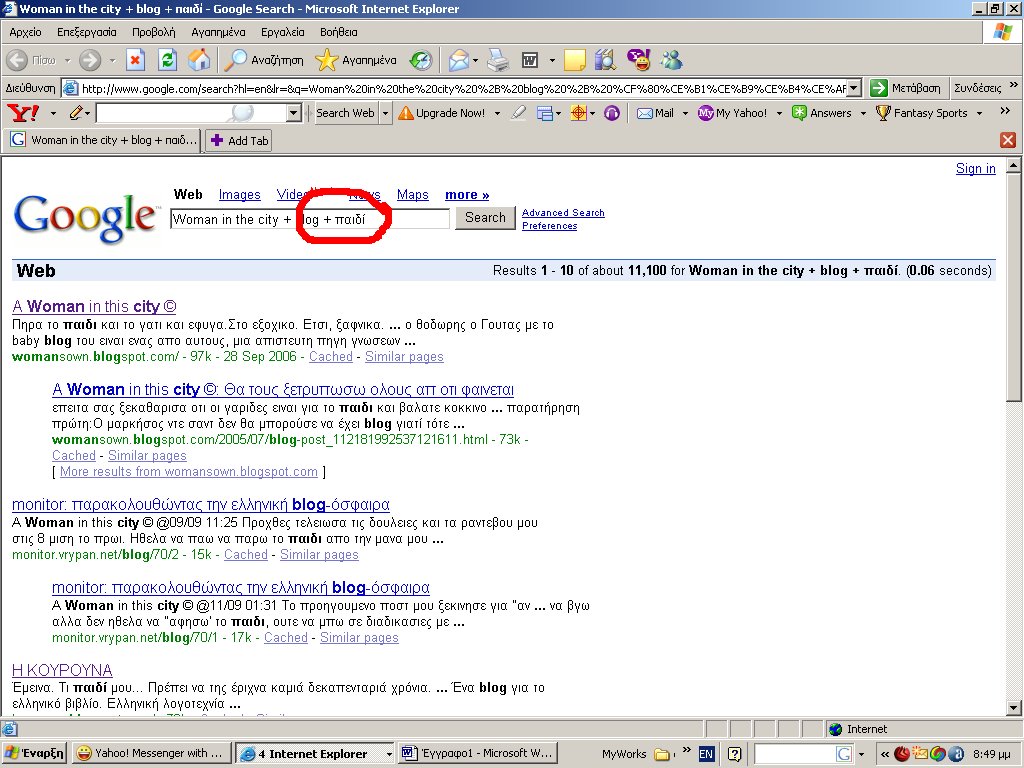Viewport: 1024px width, 768px height.
Task: Open the Προβολή (View) menu
Action: 153,32
